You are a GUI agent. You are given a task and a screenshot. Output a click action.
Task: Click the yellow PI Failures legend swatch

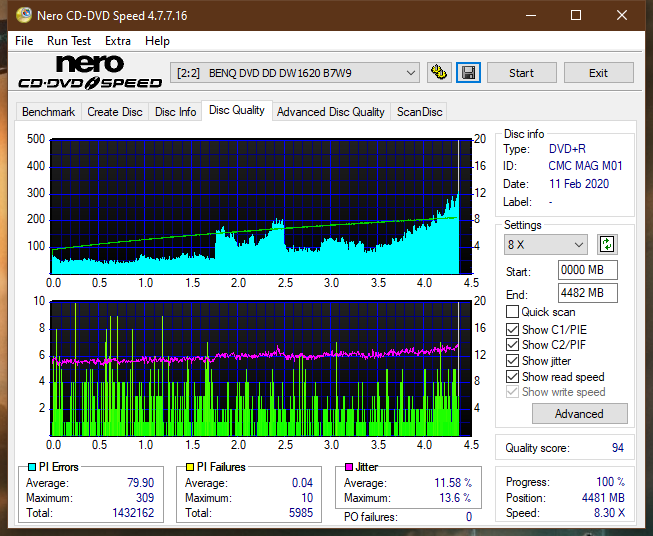pos(190,467)
